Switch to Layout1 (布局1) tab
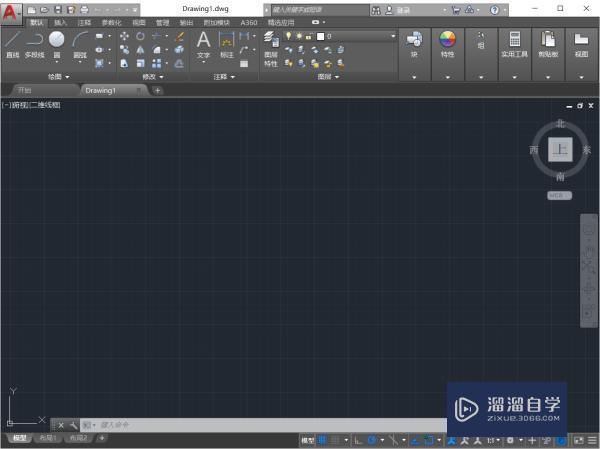The width and height of the screenshot is (600, 449). (48, 438)
